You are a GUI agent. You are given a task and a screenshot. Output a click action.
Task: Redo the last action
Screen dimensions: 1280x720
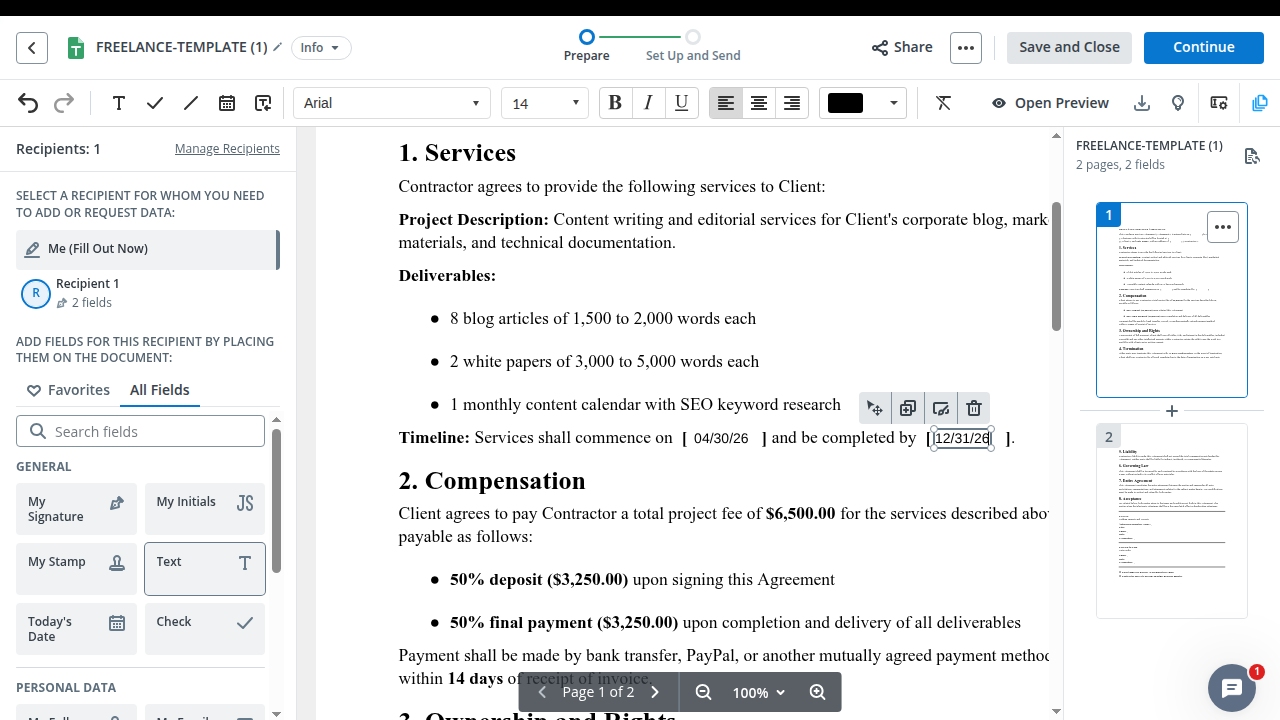[64, 103]
